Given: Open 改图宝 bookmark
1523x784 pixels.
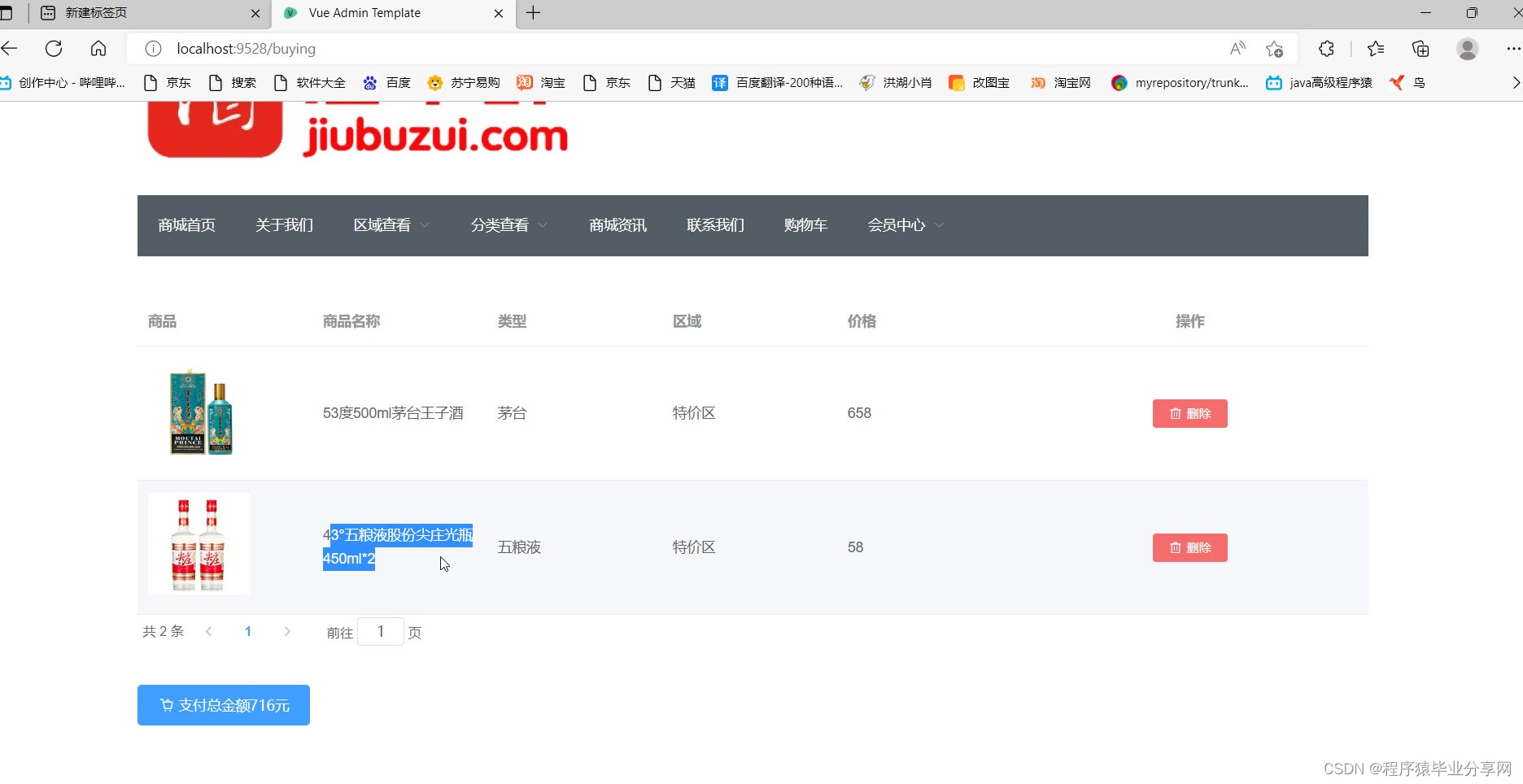Looking at the screenshot, I should point(979,83).
